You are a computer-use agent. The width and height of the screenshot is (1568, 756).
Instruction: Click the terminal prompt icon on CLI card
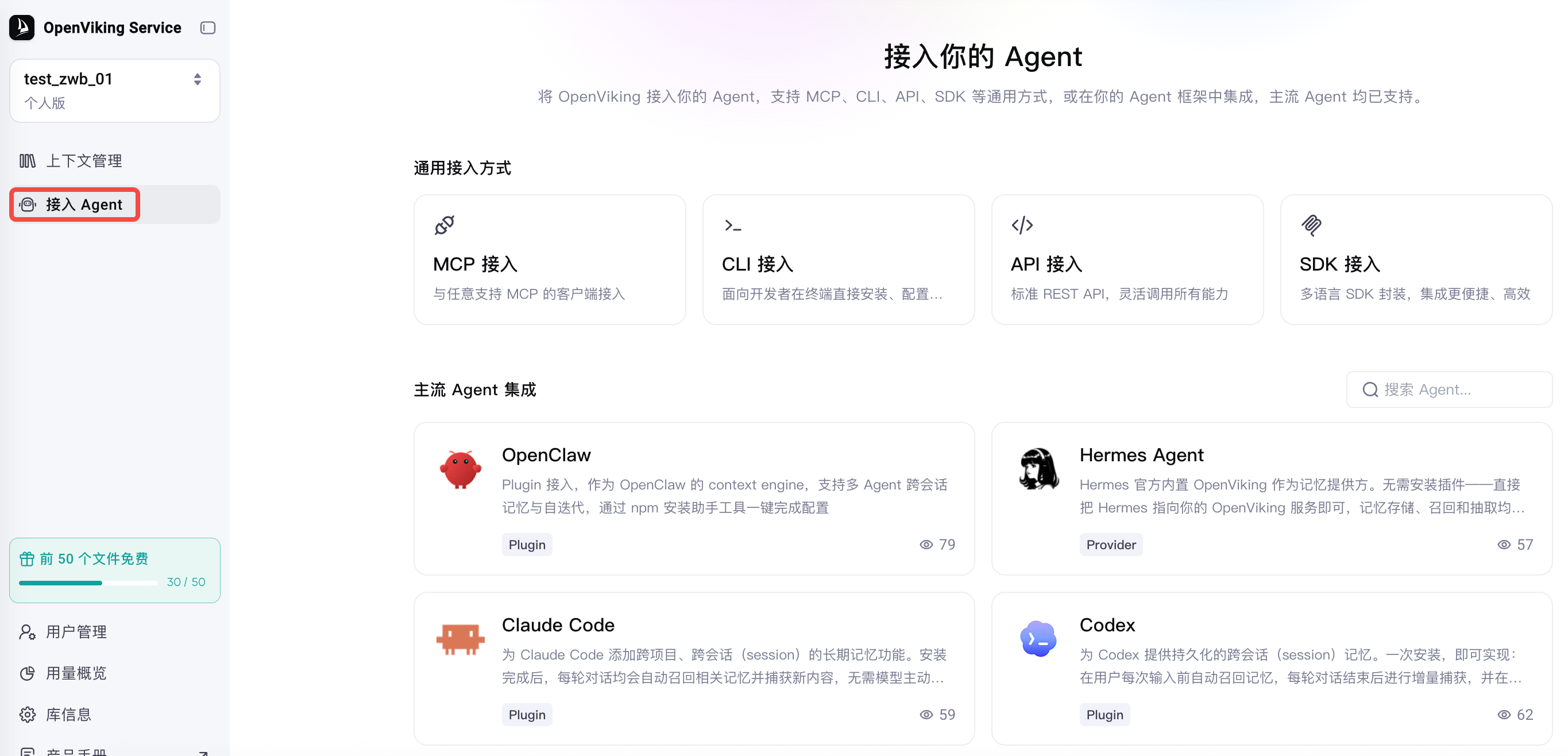(733, 226)
